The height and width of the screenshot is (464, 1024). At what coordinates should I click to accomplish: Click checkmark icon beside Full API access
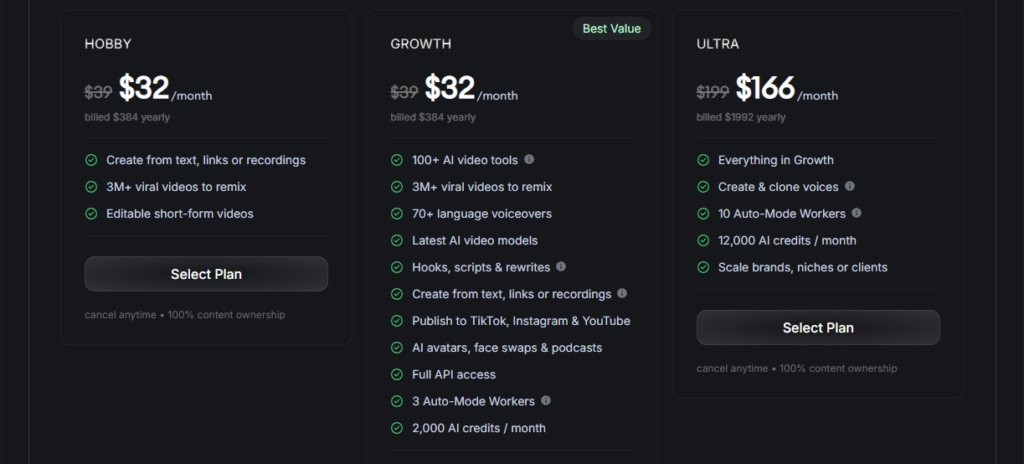(397, 374)
